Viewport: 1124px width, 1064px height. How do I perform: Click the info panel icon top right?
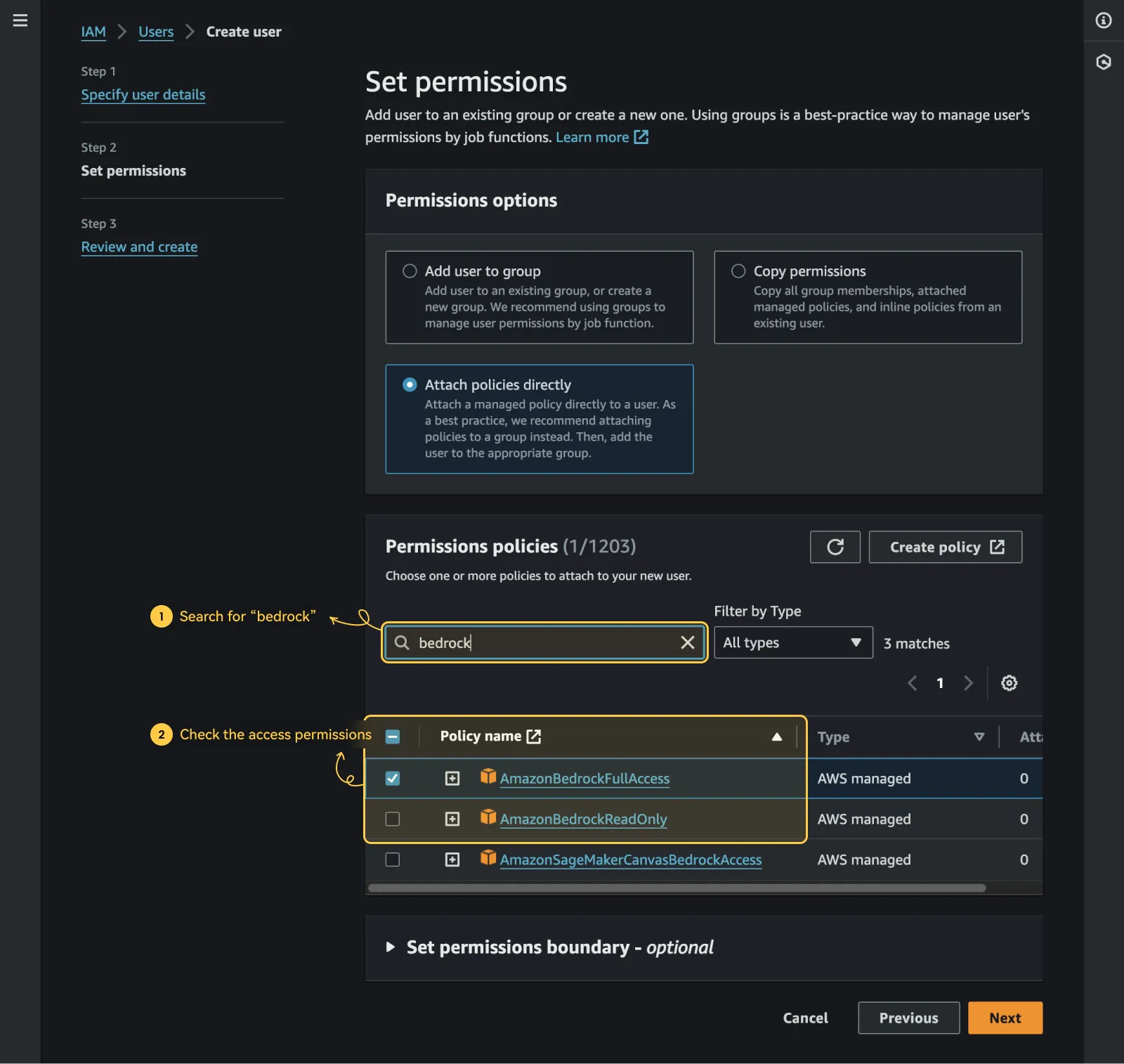coord(1102,20)
